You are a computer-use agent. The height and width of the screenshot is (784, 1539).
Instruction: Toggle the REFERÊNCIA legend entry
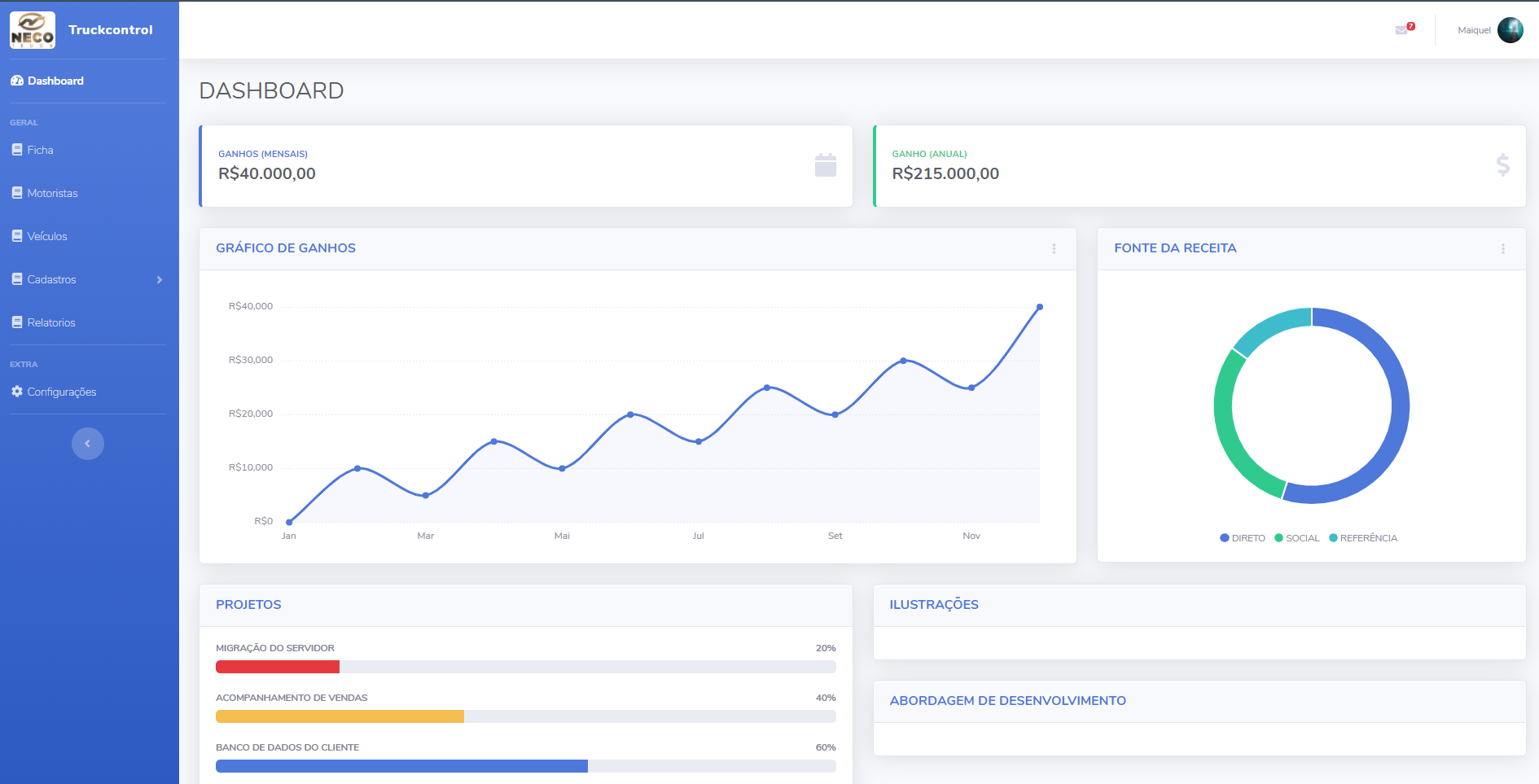point(1363,538)
